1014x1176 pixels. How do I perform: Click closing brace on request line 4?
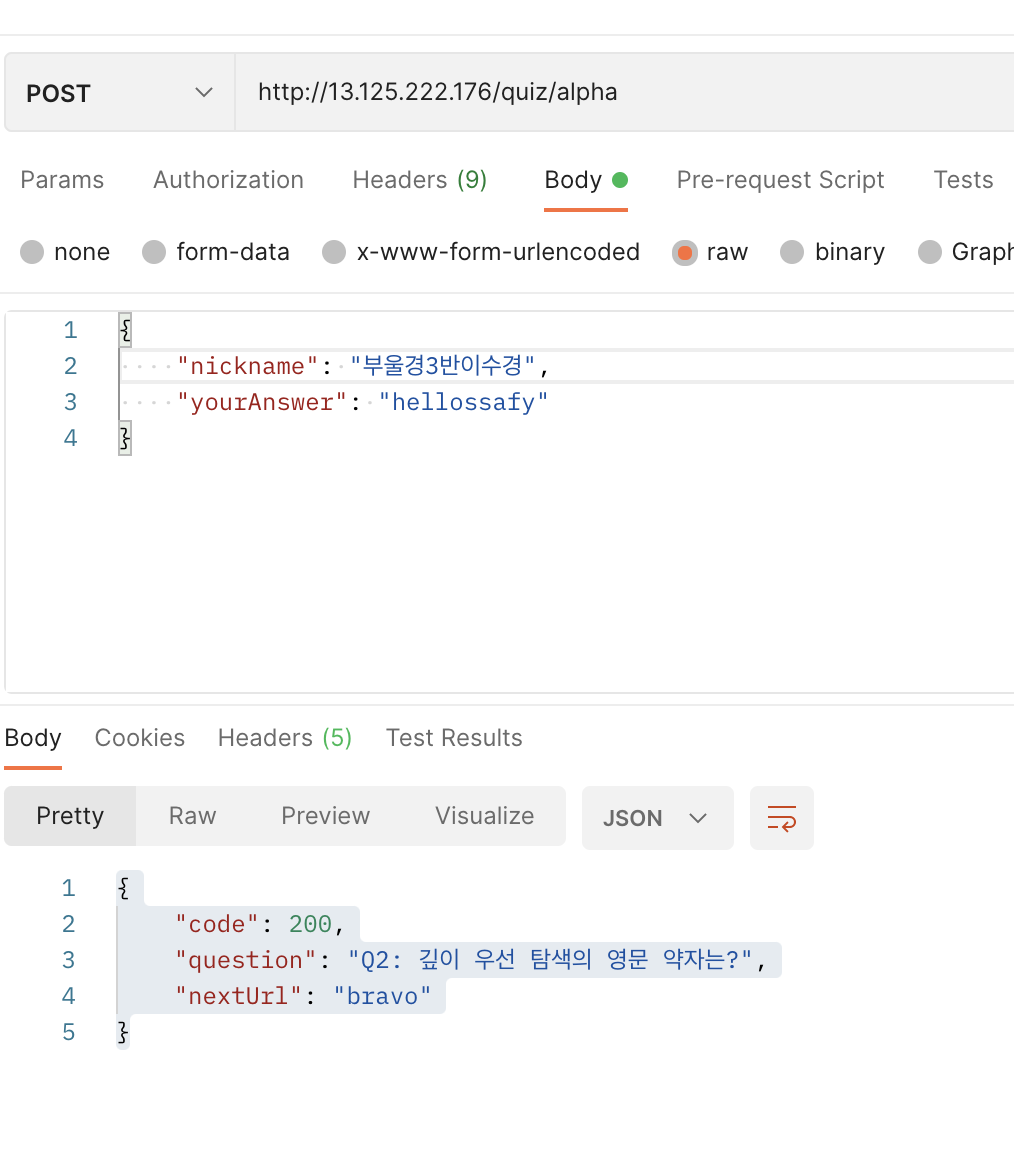pos(125,438)
